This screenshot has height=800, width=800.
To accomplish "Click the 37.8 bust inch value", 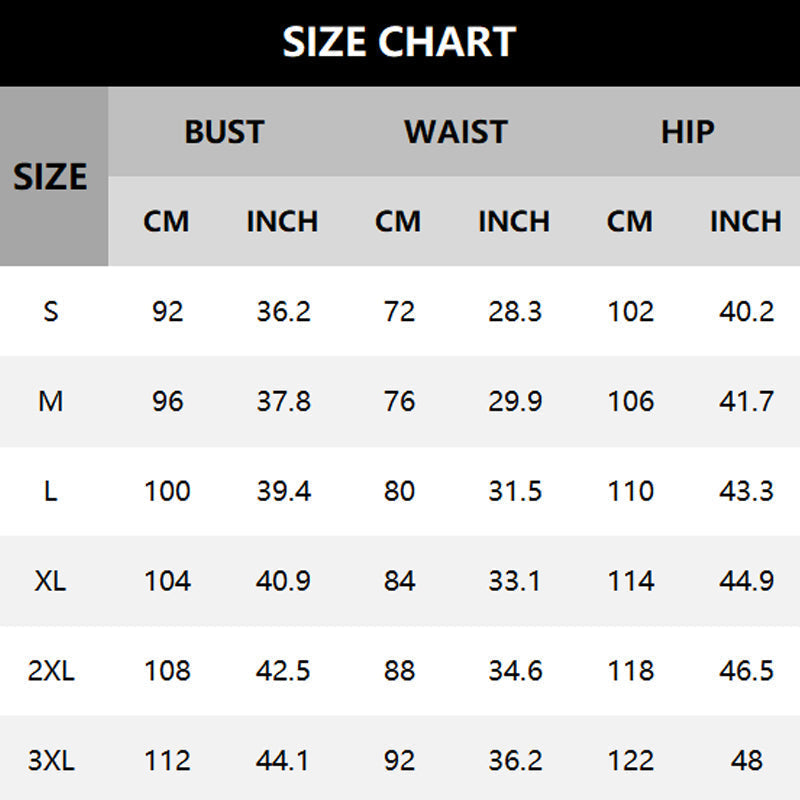I will tap(283, 401).
